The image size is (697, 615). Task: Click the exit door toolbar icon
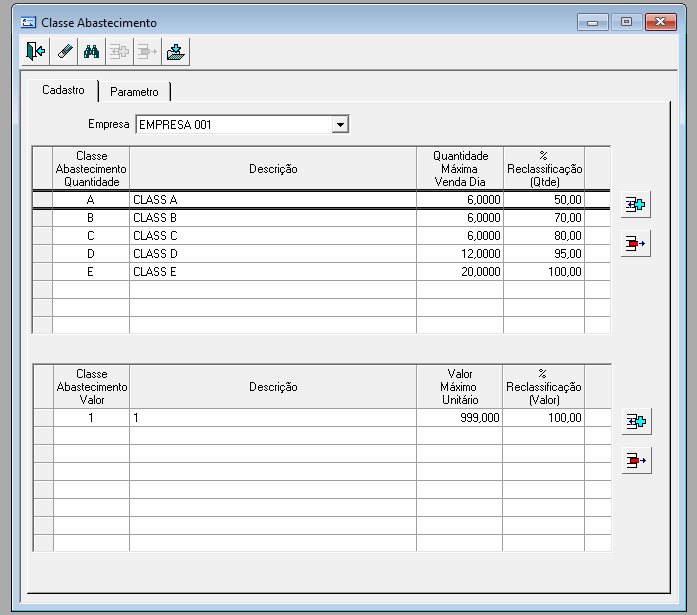point(36,52)
